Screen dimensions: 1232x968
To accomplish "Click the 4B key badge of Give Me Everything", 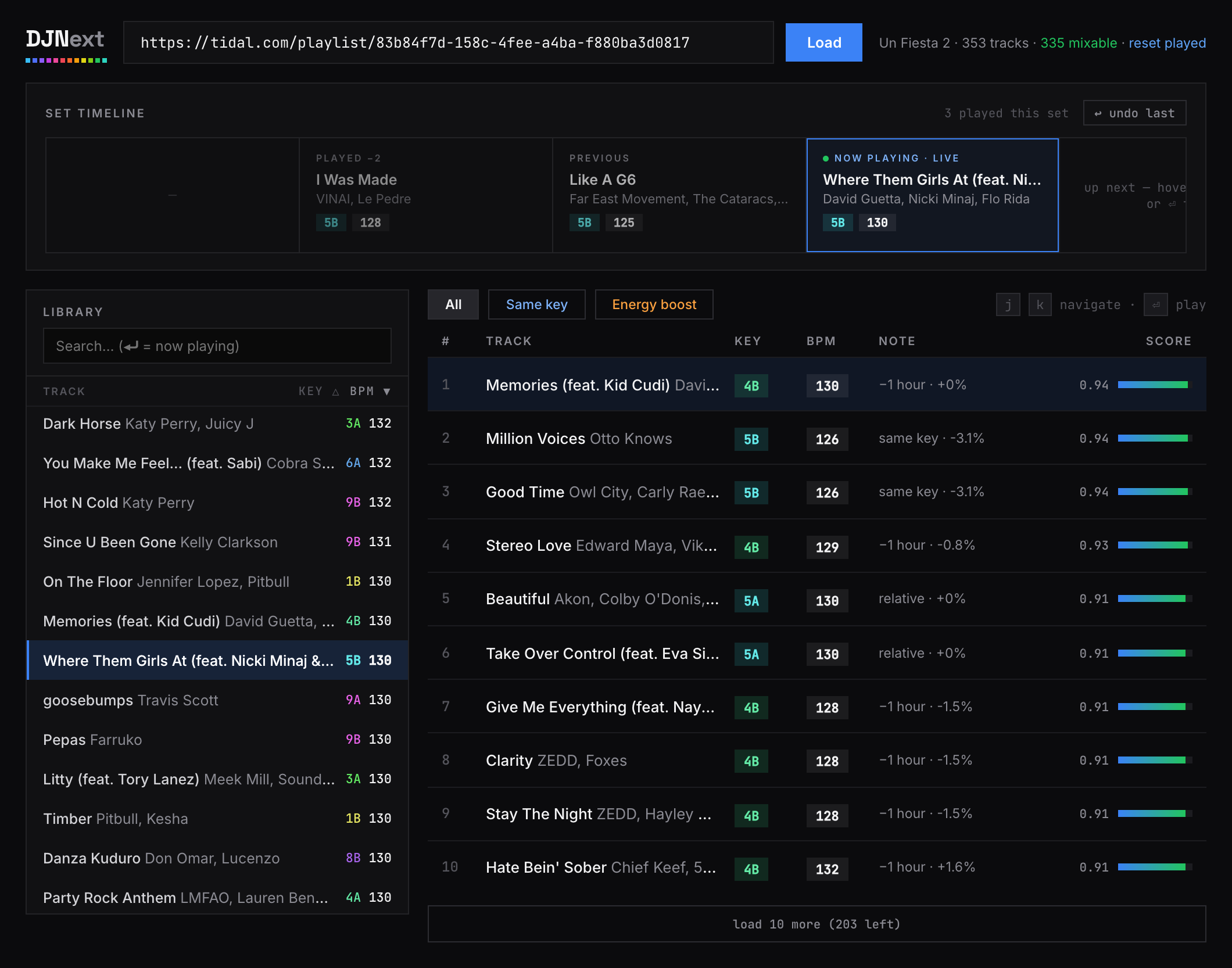I will coord(751,708).
